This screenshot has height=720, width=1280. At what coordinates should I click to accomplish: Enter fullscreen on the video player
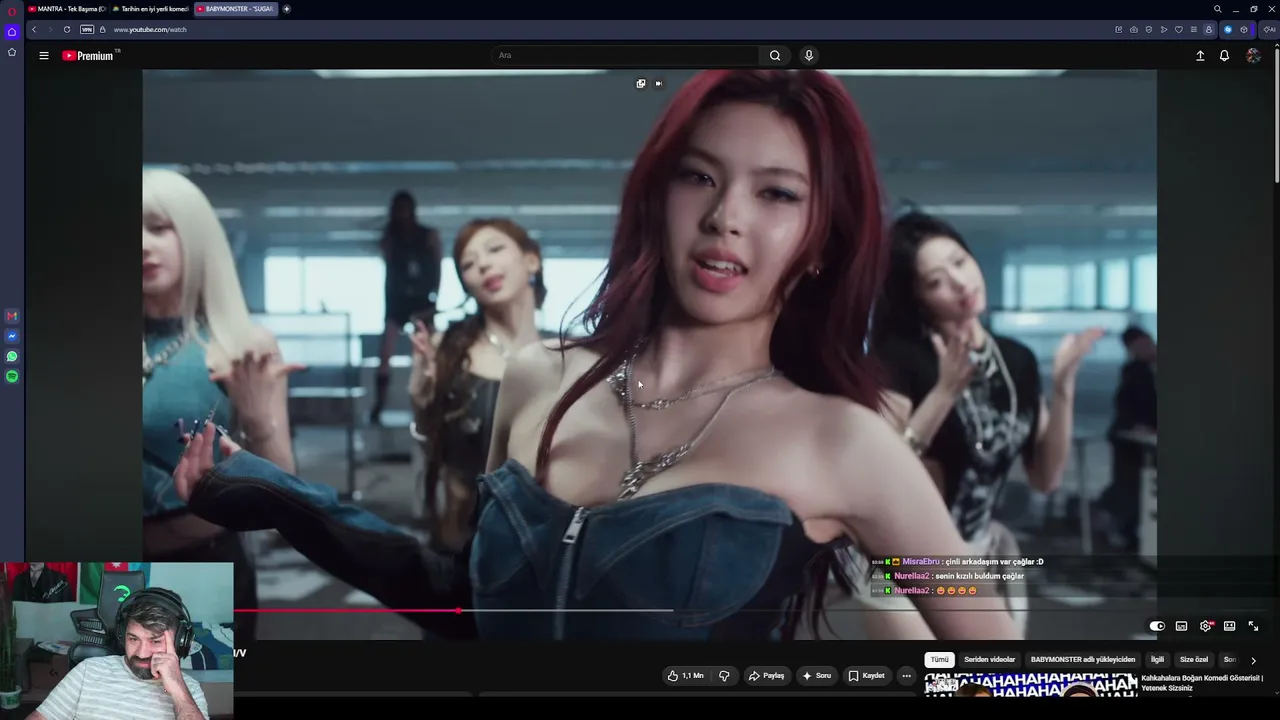pos(1253,626)
